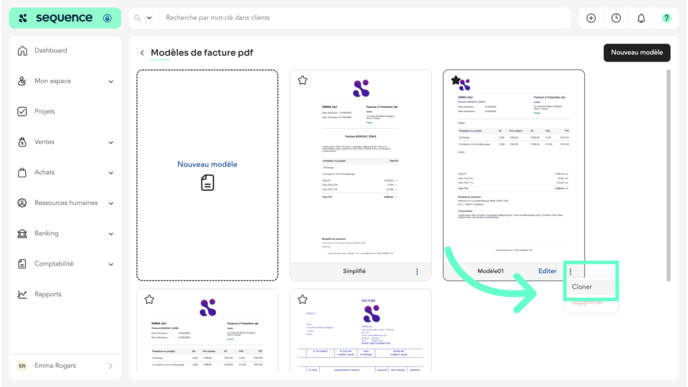Open Ressources humaines menu item
The width and height of the screenshot is (688, 387).
66,203
